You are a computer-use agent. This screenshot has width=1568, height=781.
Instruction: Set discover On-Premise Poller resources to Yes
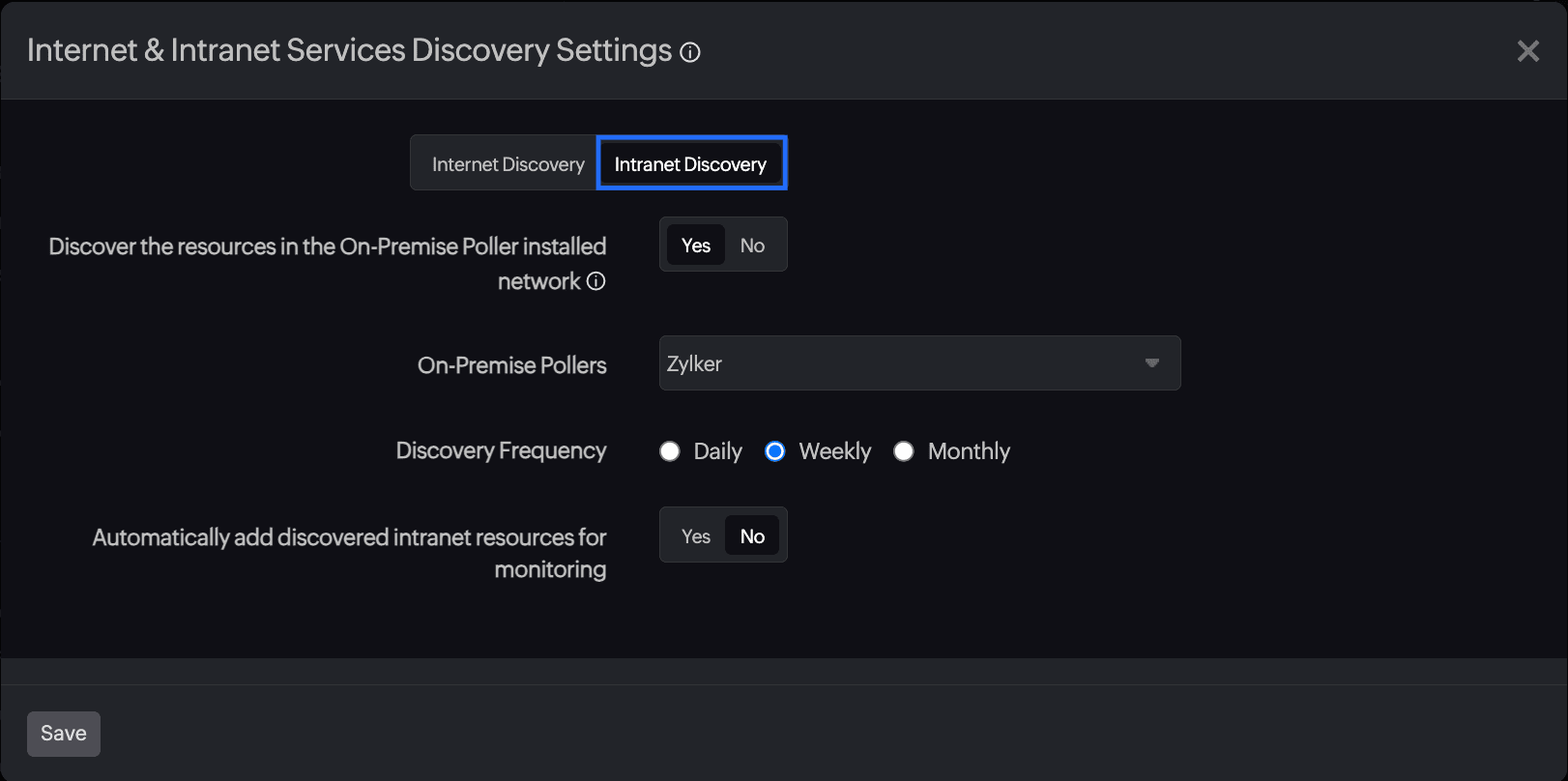[x=695, y=246]
